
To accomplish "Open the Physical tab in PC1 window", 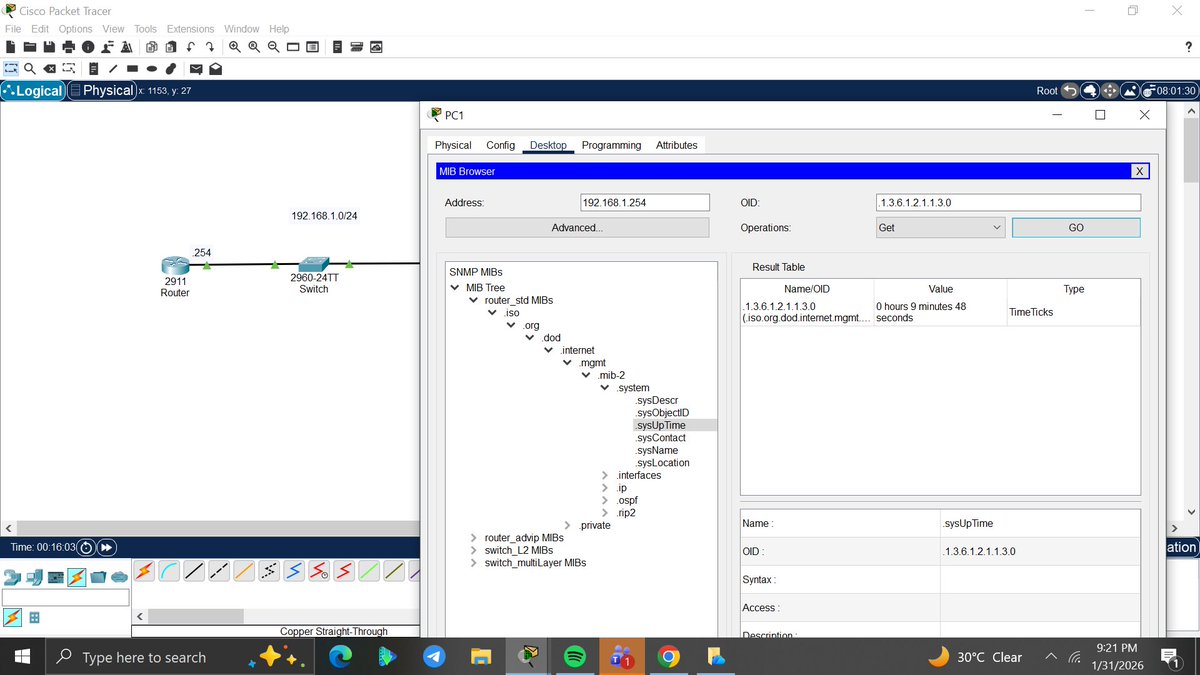I will point(453,145).
